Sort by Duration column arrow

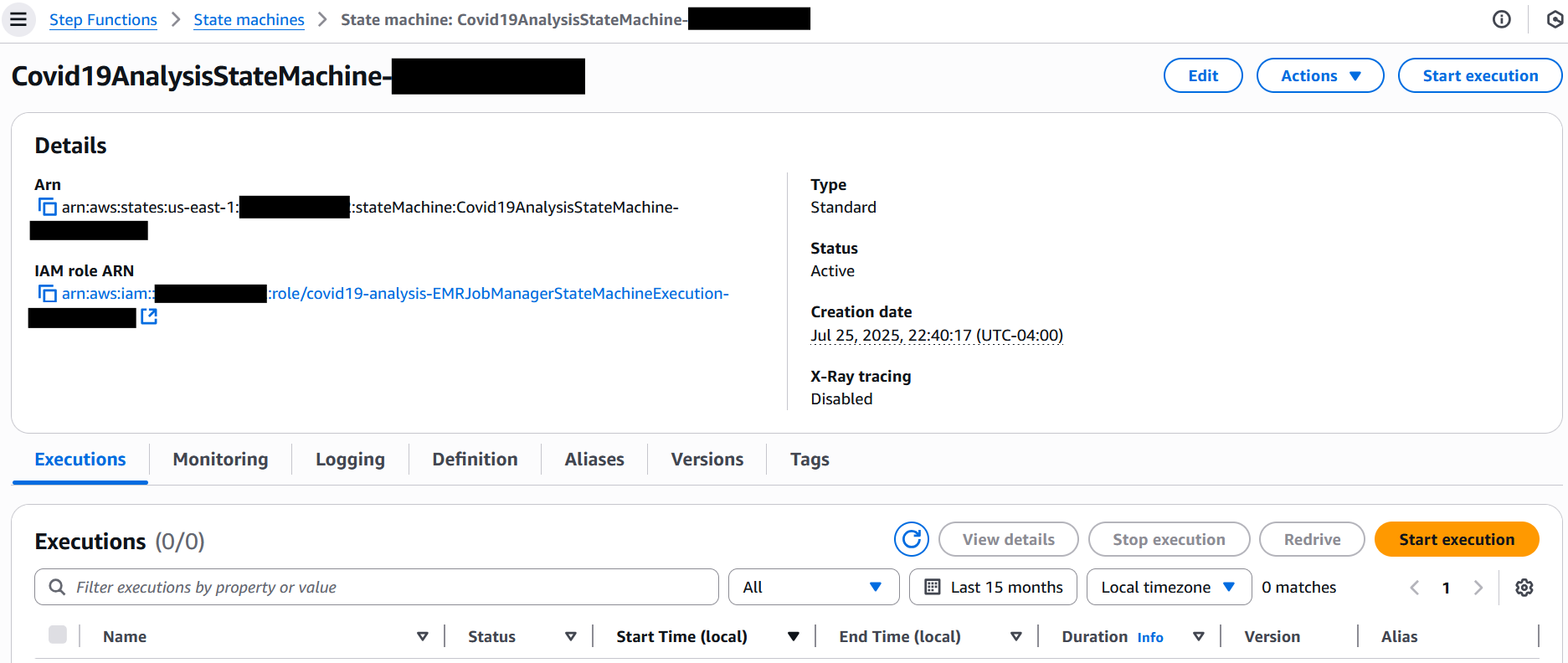coord(1199,636)
